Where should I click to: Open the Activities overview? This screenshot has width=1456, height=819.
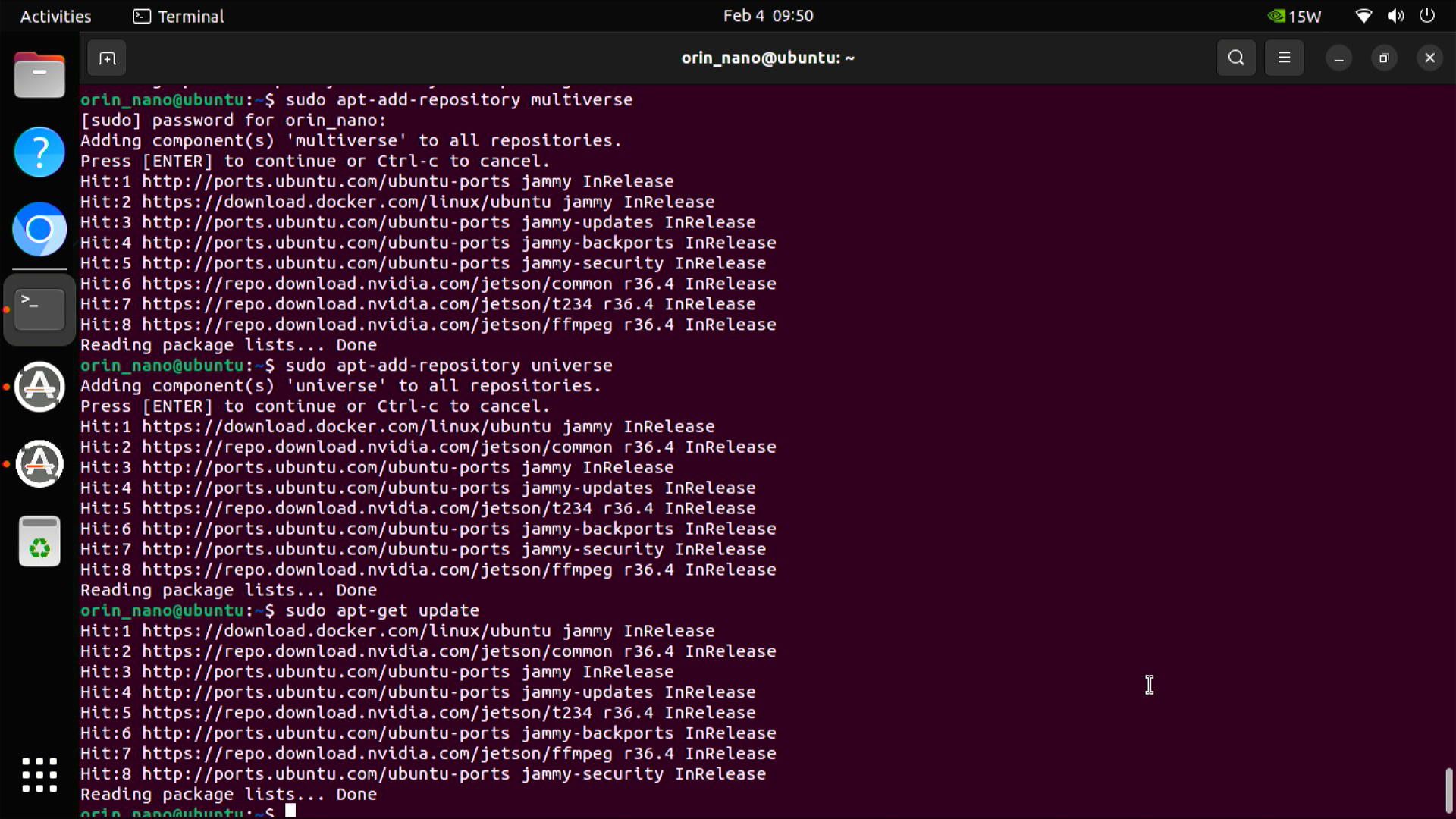click(55, 16)
